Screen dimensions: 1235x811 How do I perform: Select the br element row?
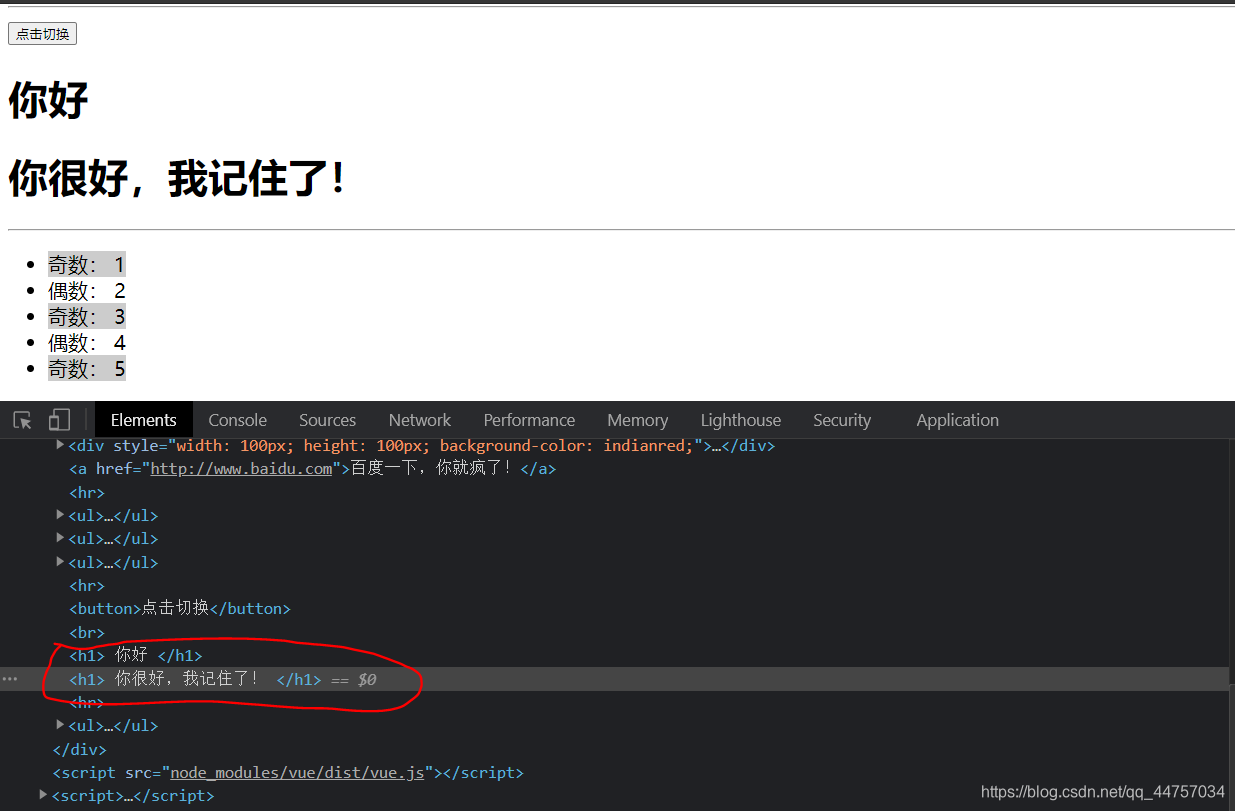pyautogui.click(x=87, y=632)
